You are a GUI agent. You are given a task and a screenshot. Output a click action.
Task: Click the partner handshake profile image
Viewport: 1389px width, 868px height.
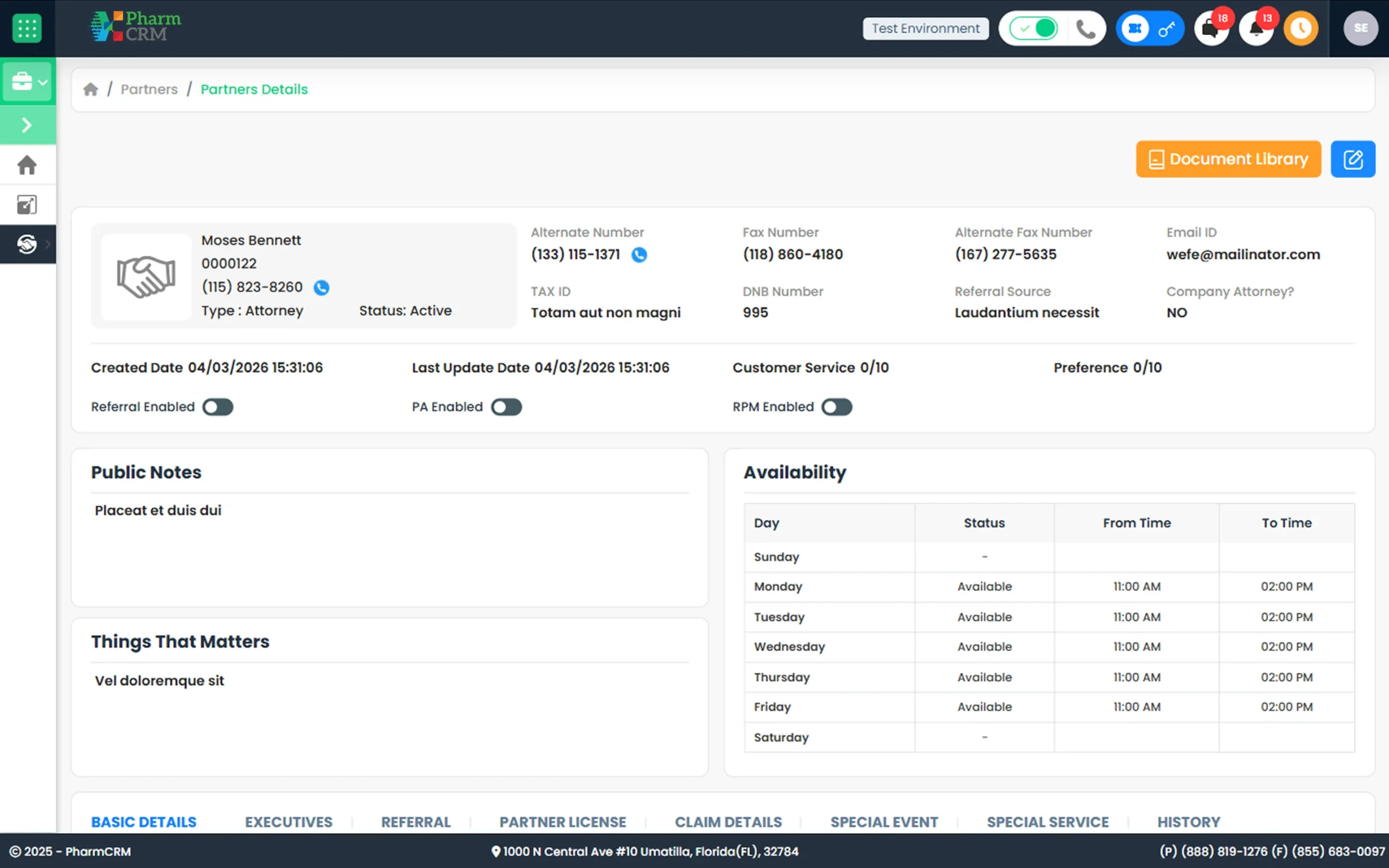tap(146, 277)
